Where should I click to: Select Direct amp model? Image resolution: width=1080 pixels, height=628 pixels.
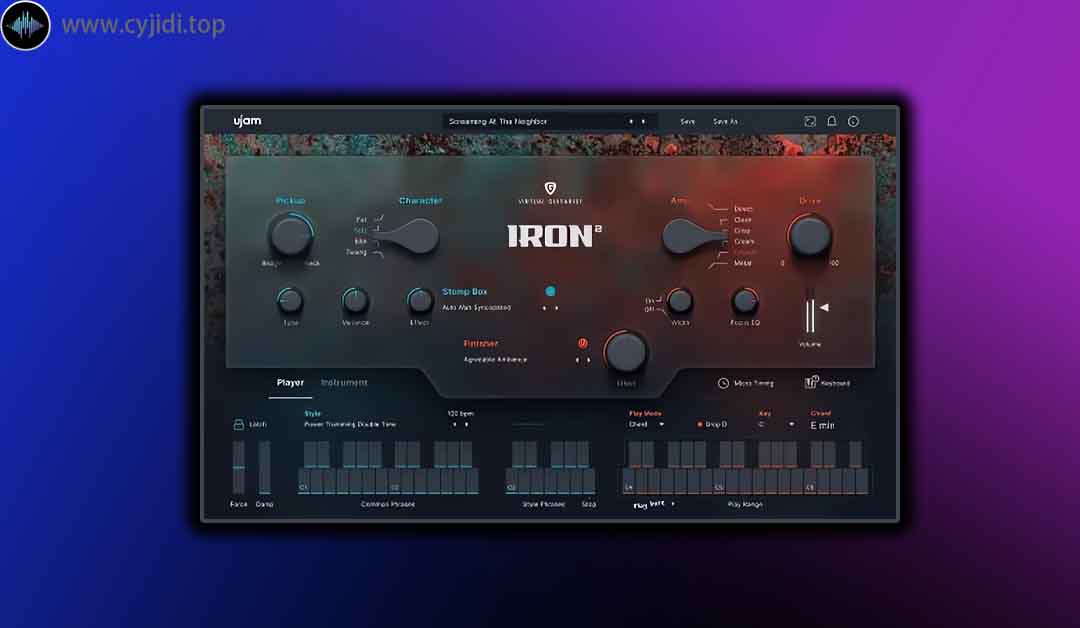743,209
